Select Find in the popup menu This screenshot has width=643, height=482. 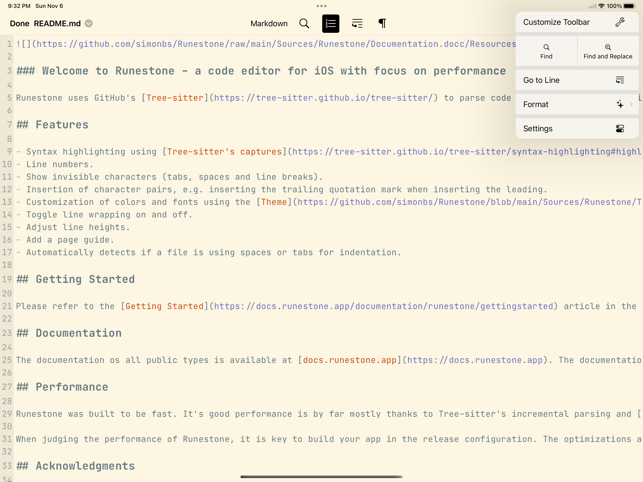click(546, 51)
